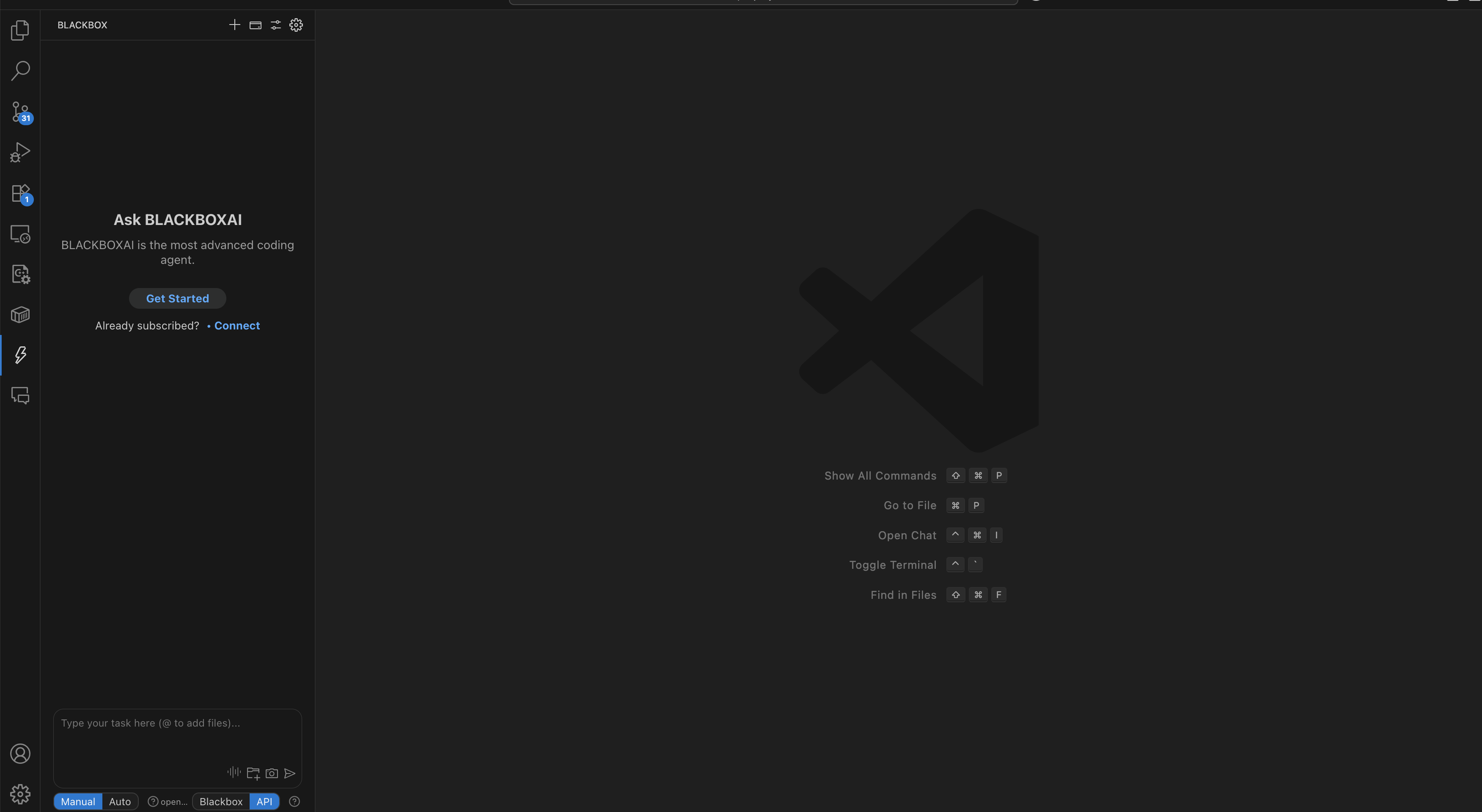The width and height of the screenshot is (1482, 812).
Task: Open the Run and Debug view
Action: 20,152
